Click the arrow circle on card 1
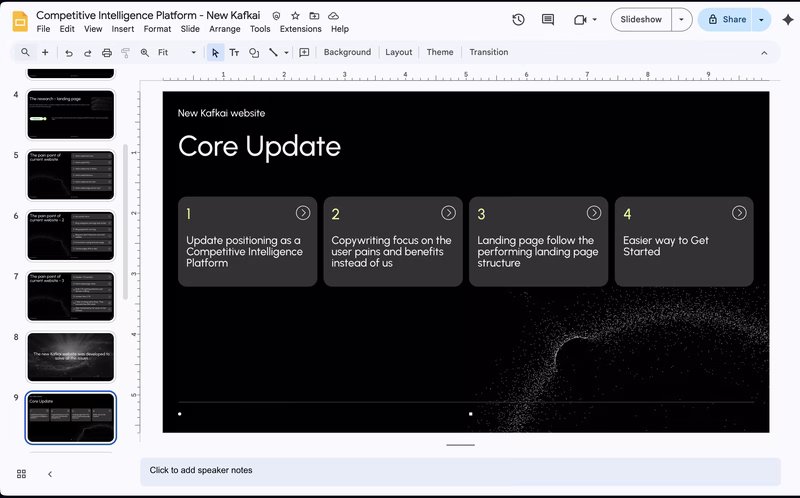800x498 pixels. pos(303,213)
